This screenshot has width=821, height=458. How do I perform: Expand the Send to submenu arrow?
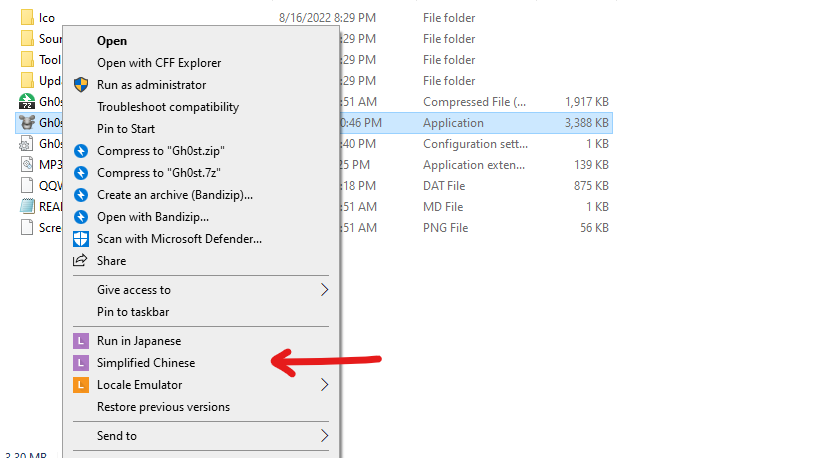point(324,436)
